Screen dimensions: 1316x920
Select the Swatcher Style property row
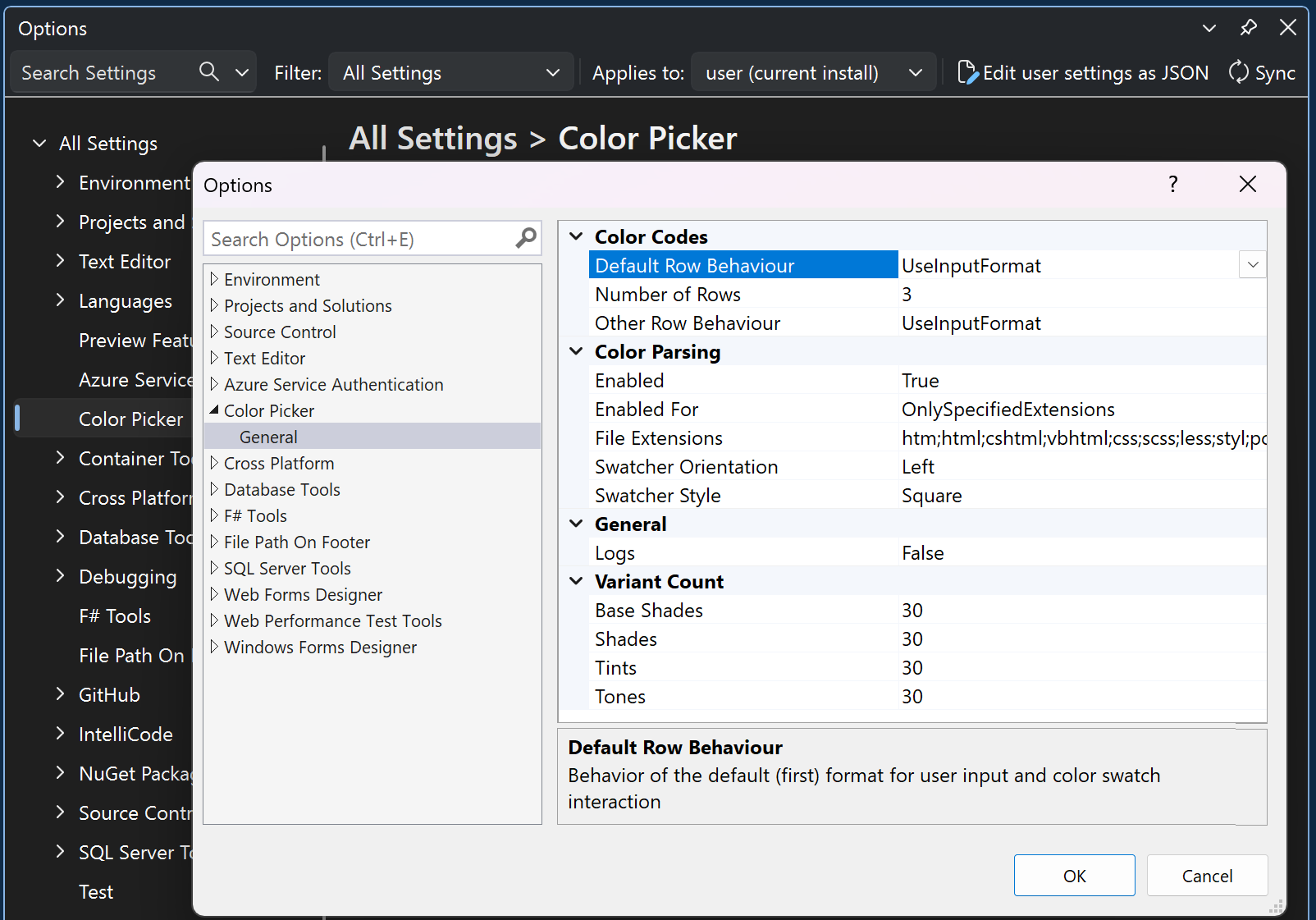[x=657, y=496]
